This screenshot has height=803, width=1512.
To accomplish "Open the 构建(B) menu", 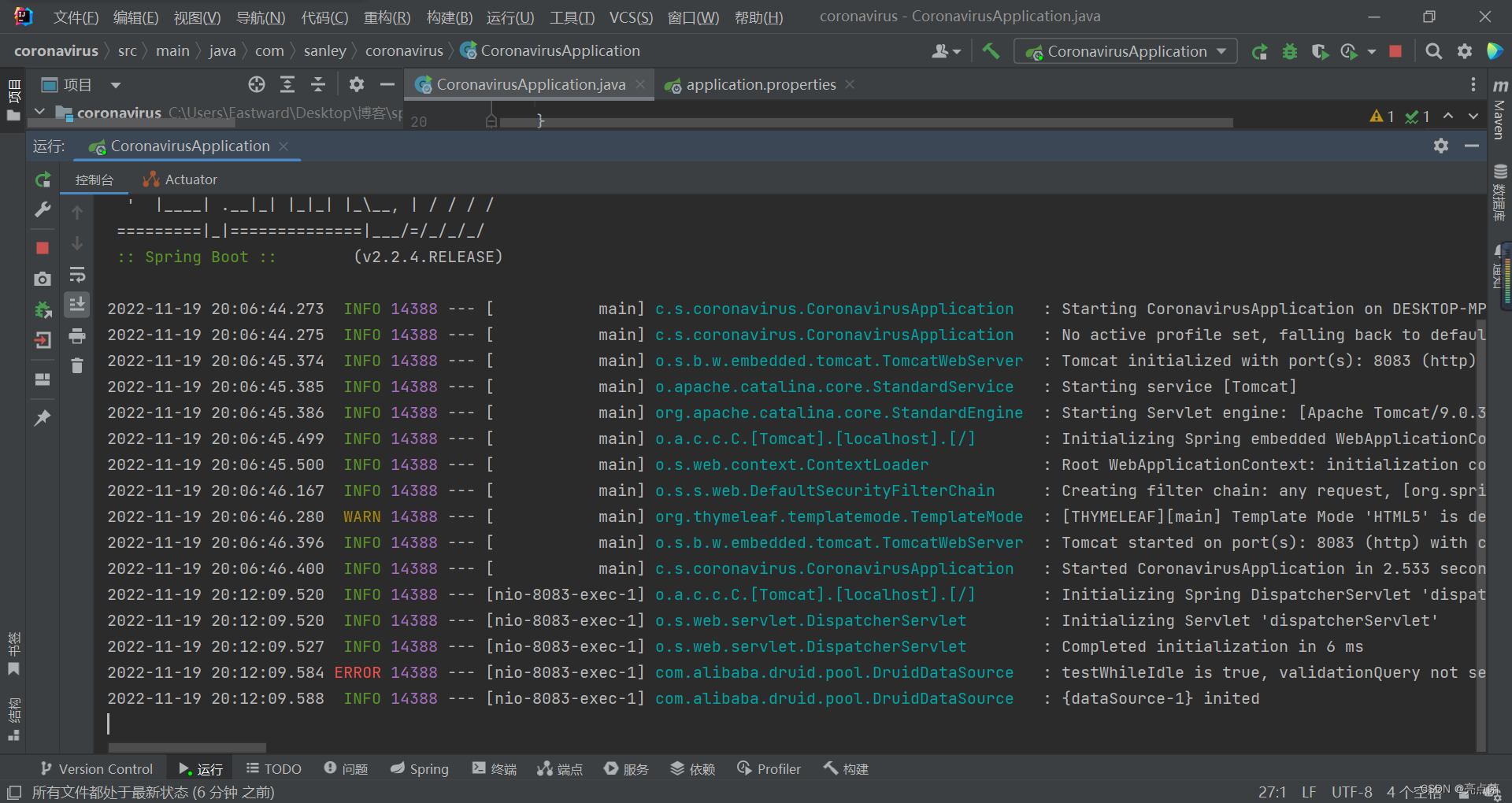I will (449, 17).
